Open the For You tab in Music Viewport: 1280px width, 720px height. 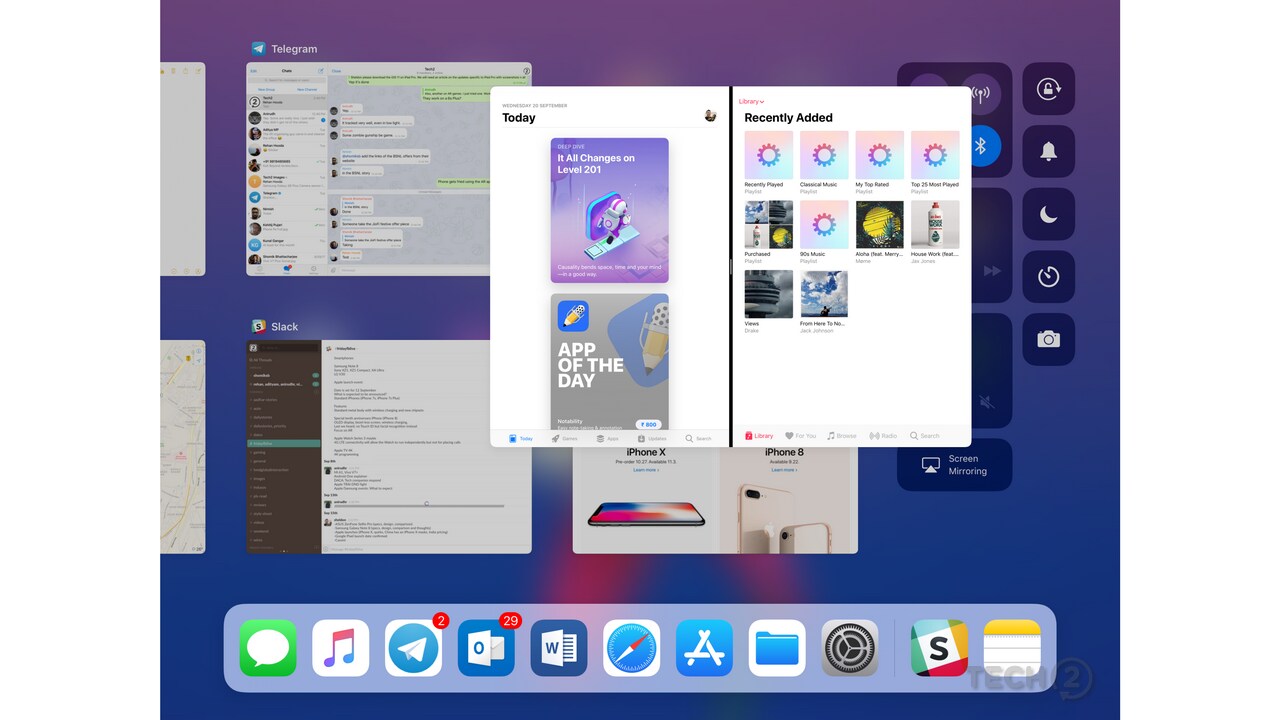pos(801,436)
